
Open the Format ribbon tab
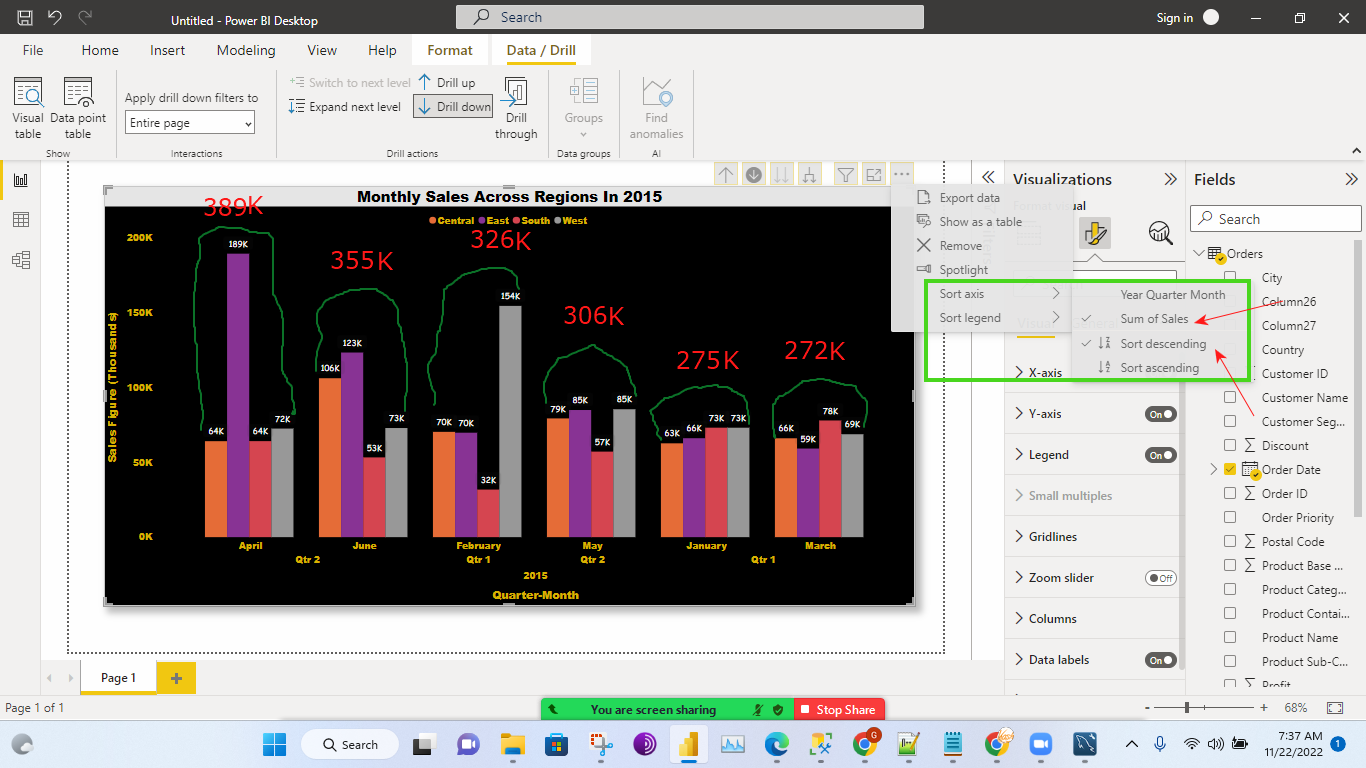450,50
